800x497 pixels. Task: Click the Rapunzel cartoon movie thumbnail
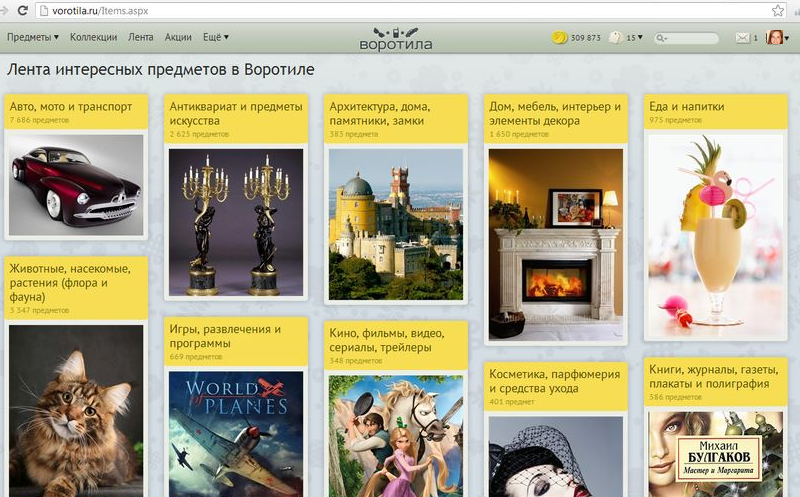coord(396,436)
